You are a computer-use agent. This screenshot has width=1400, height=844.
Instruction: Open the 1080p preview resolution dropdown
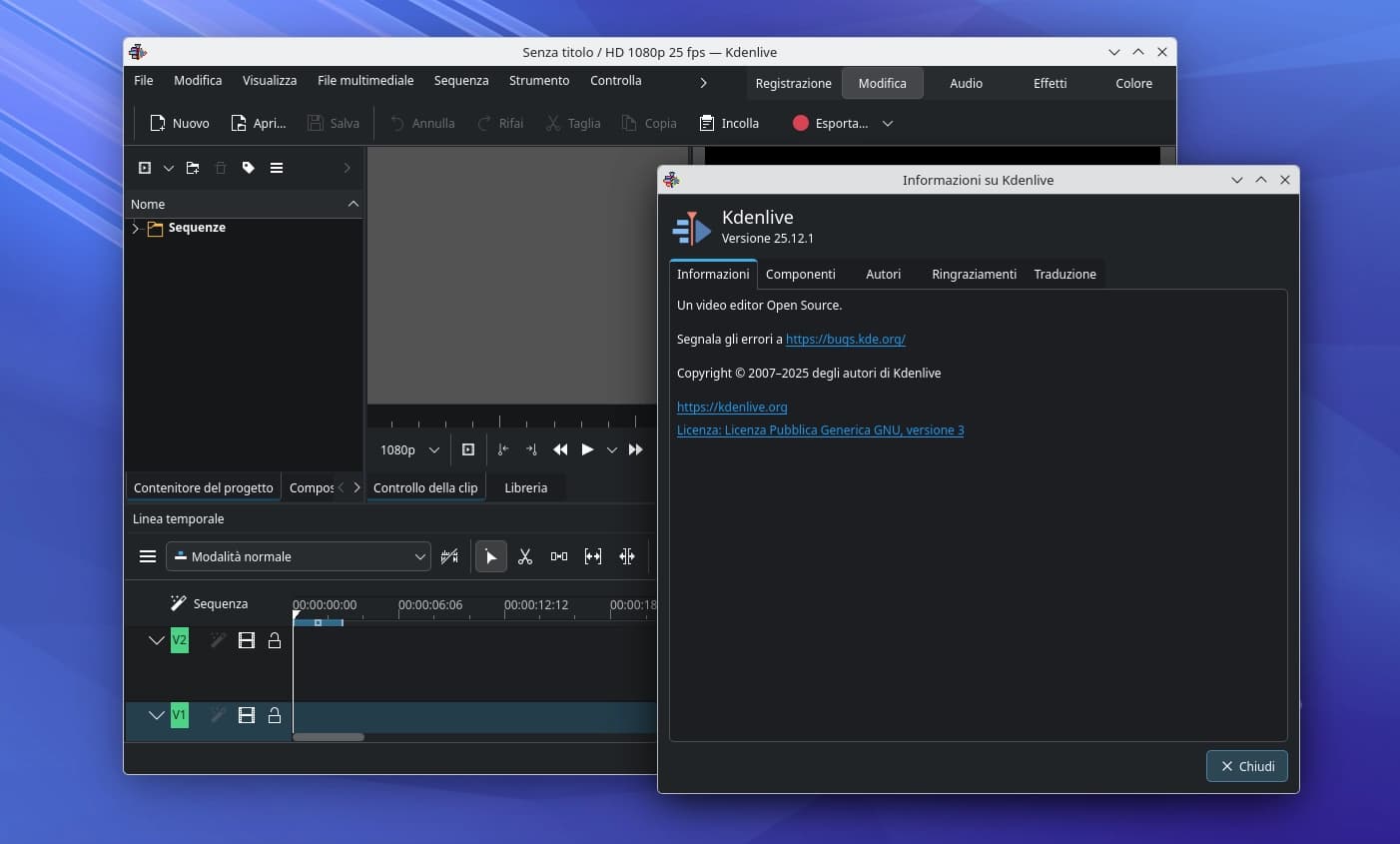coord(409,449)
